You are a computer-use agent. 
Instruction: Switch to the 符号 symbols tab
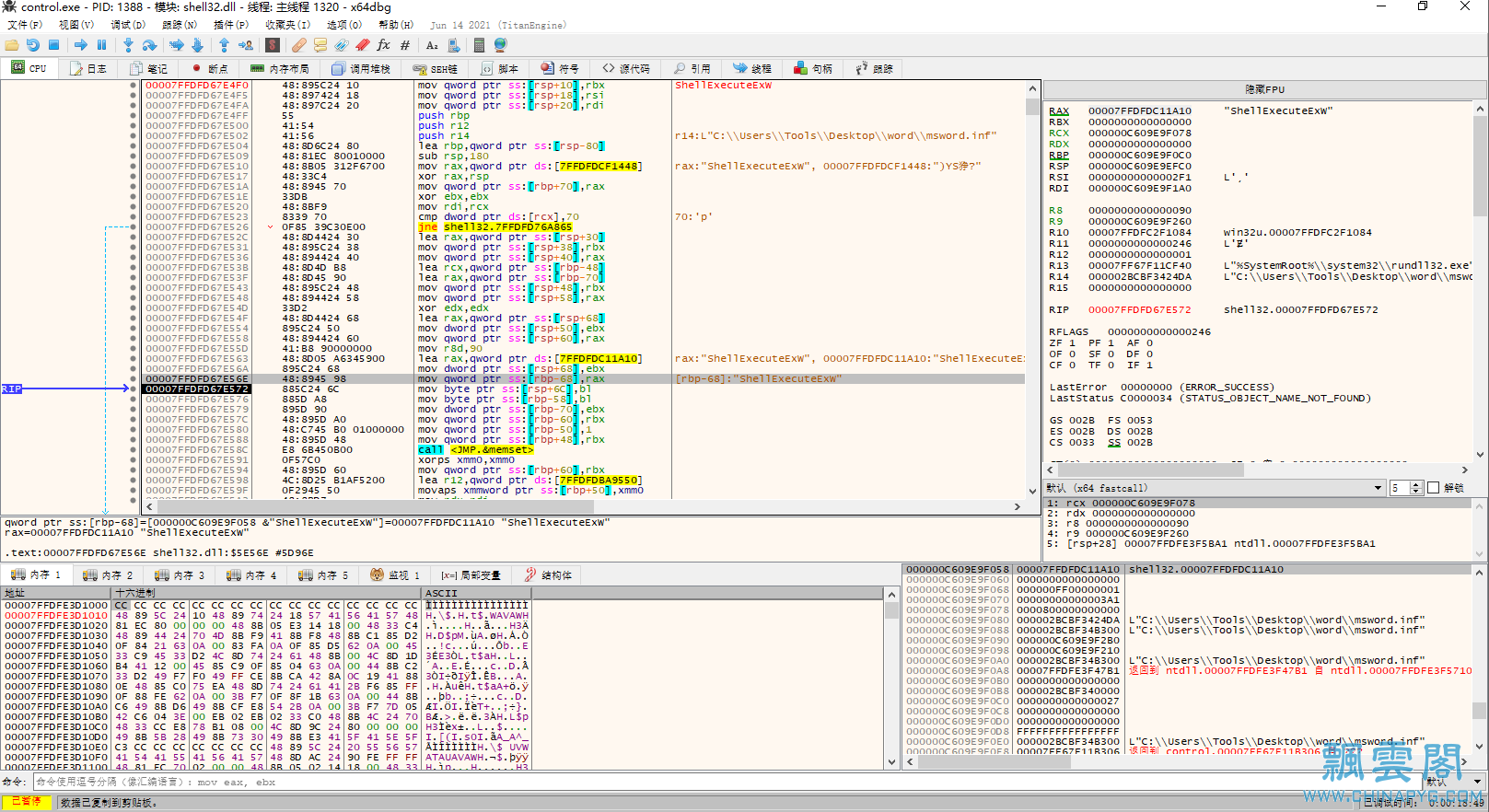pyautogui.click(x=561, y=69)
